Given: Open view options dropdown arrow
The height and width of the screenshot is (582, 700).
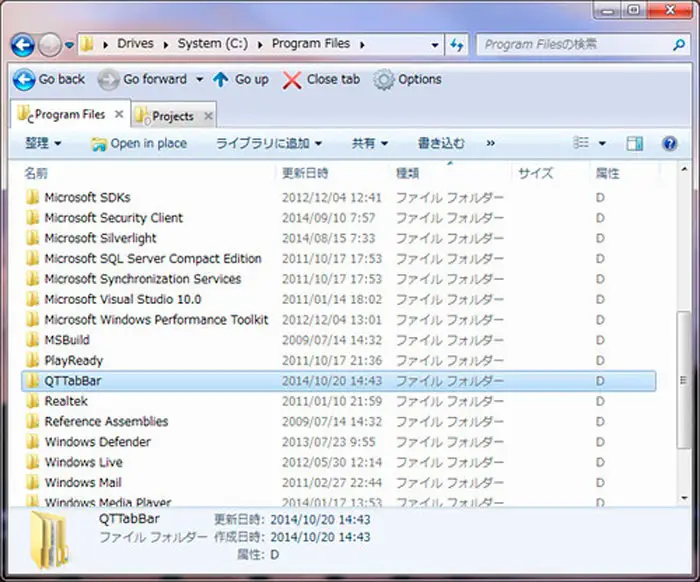Looking at the screenshot, I should click(x=602, y=143).
